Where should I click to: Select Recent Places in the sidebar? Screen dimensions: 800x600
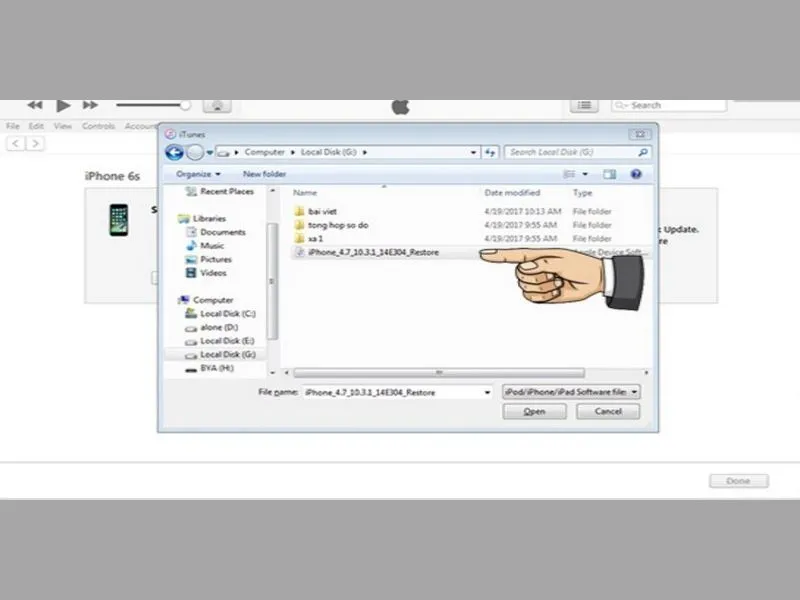(220, 191)
